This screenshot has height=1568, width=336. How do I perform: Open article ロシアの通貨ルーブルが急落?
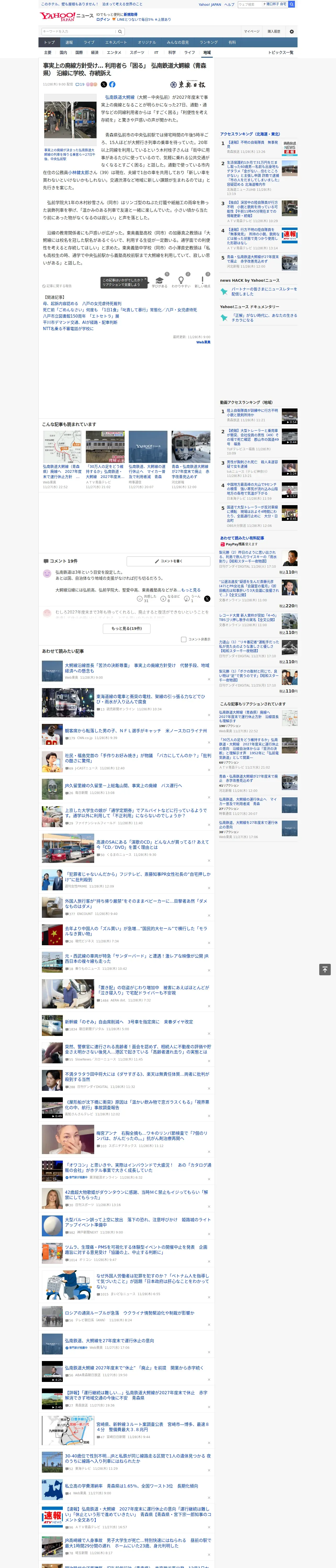point(129,1312)
